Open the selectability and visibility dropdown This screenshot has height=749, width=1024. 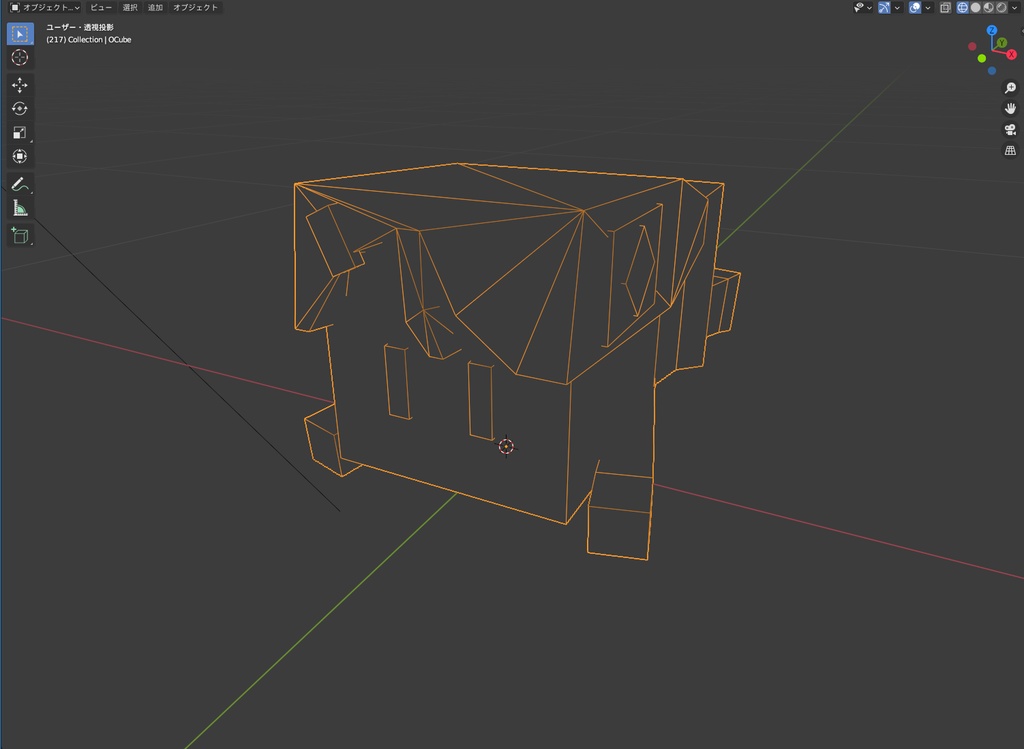[863, 8]
